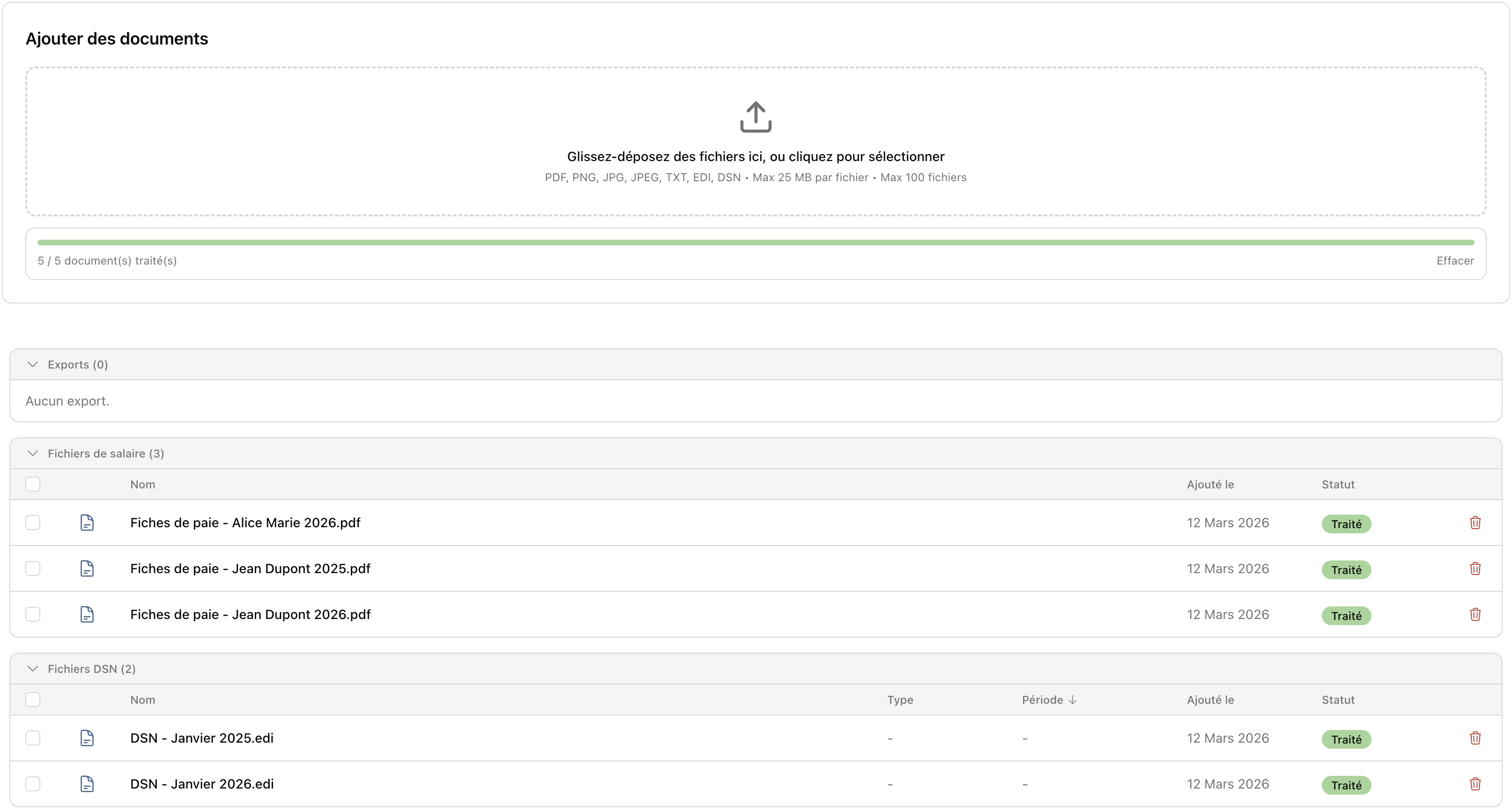Click the green progress bar

tap(756, 242)
